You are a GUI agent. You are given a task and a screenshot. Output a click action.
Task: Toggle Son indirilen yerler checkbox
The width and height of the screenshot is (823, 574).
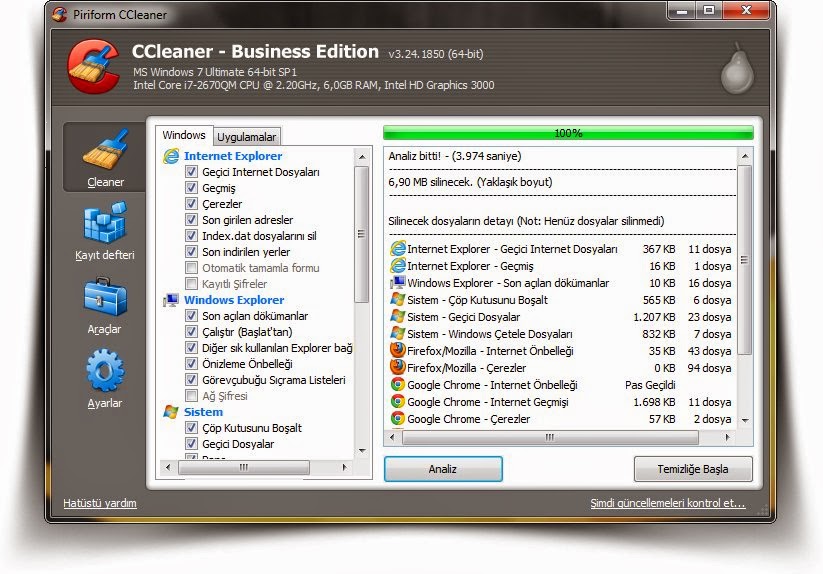pyautogui.click(x=192, y=251)
